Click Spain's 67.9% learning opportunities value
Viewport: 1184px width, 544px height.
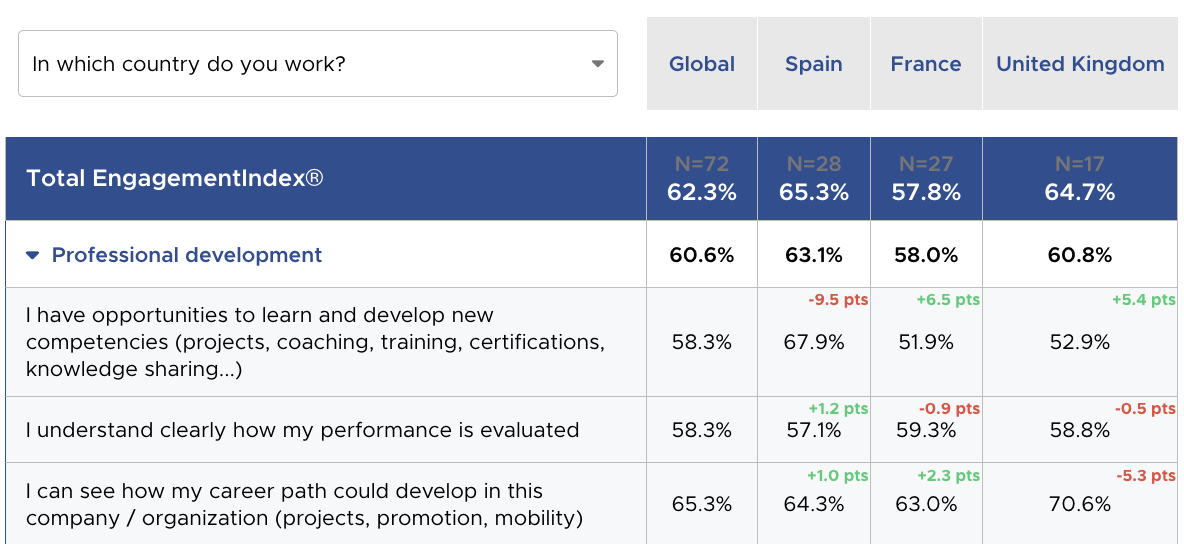point(814,342)
